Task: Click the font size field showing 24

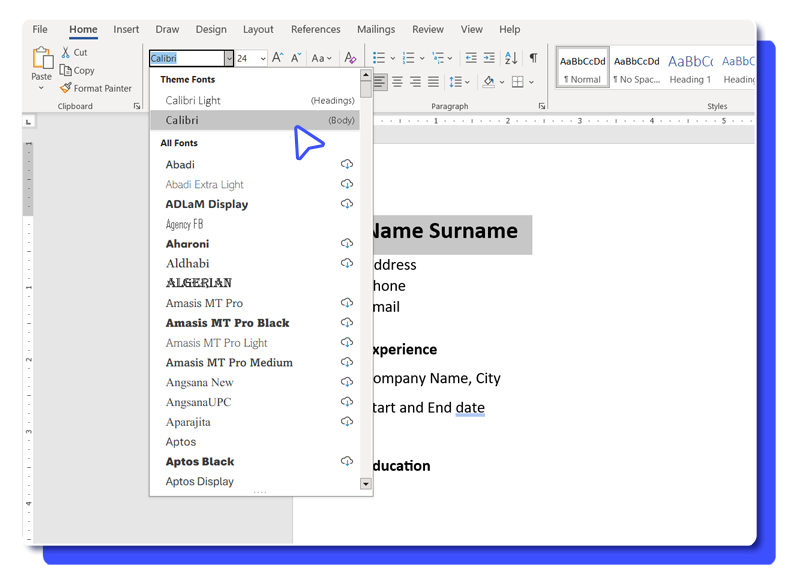Action: click(247, 58)
